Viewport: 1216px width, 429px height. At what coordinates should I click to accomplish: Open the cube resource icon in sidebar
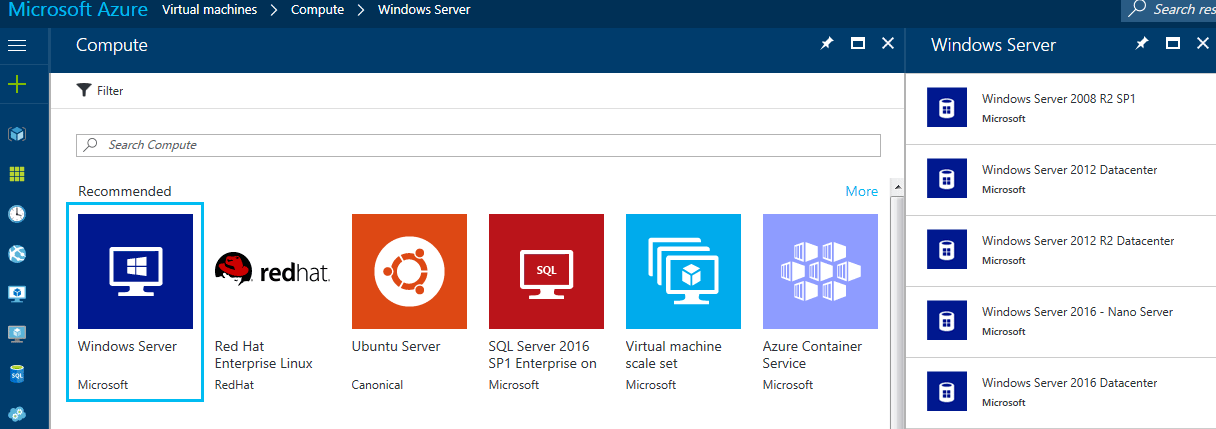tap(16, 133)
